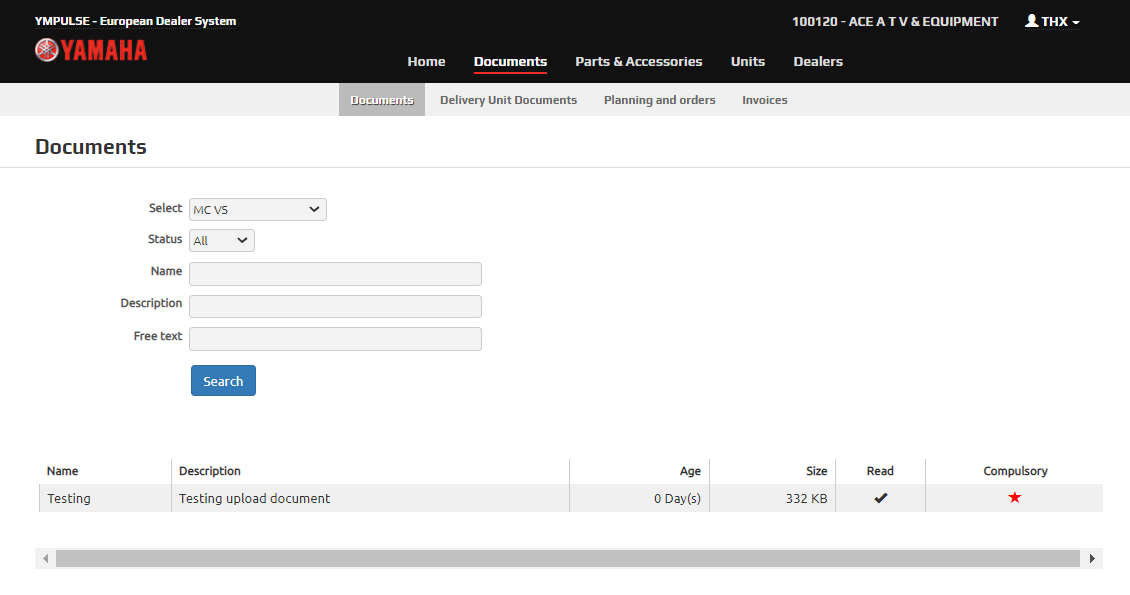Open the Documents main menu
Viewport: 1130px width, 595px height.
click(x=510, y=62)
